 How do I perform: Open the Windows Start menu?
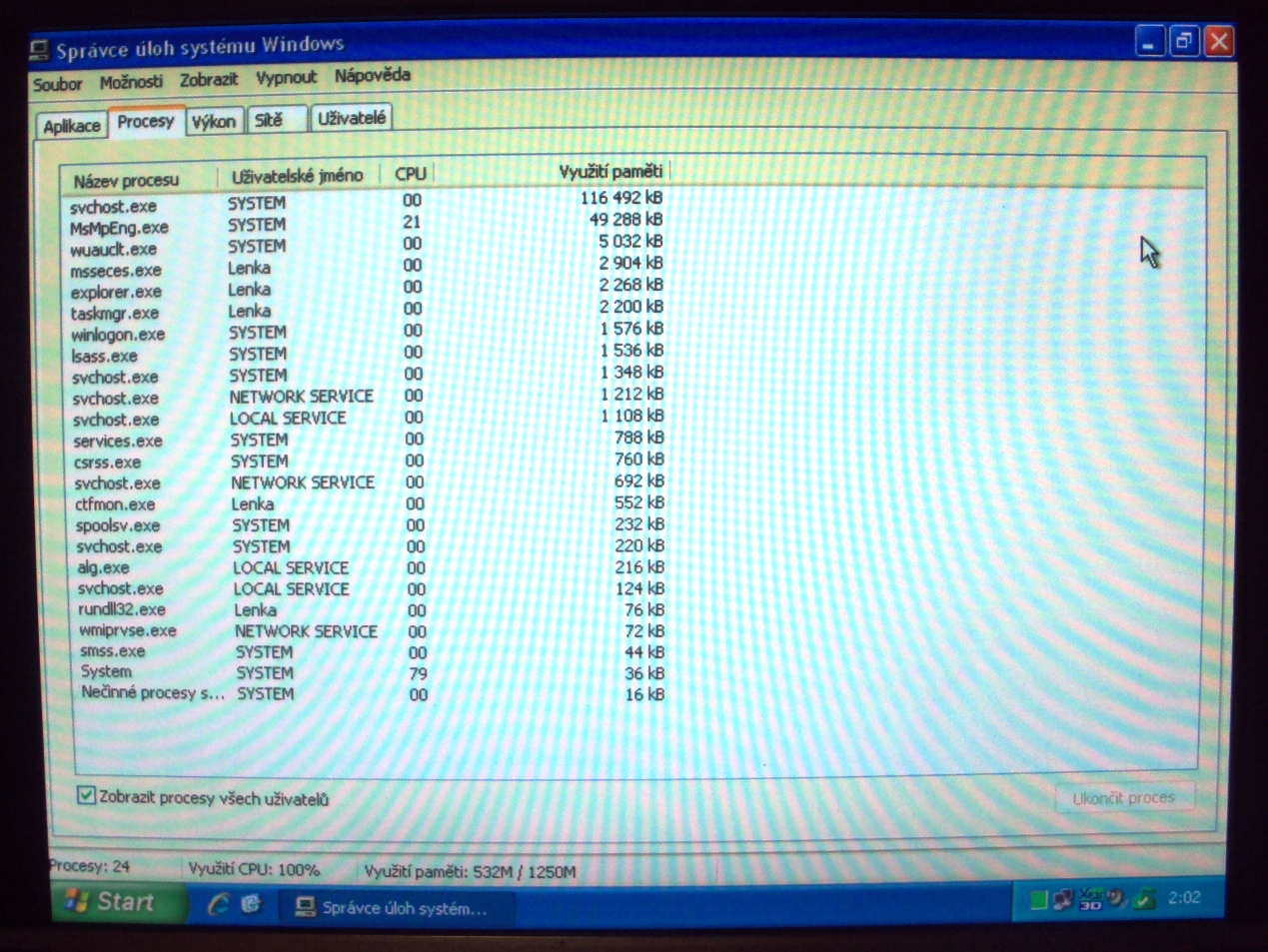pos(118,902)
